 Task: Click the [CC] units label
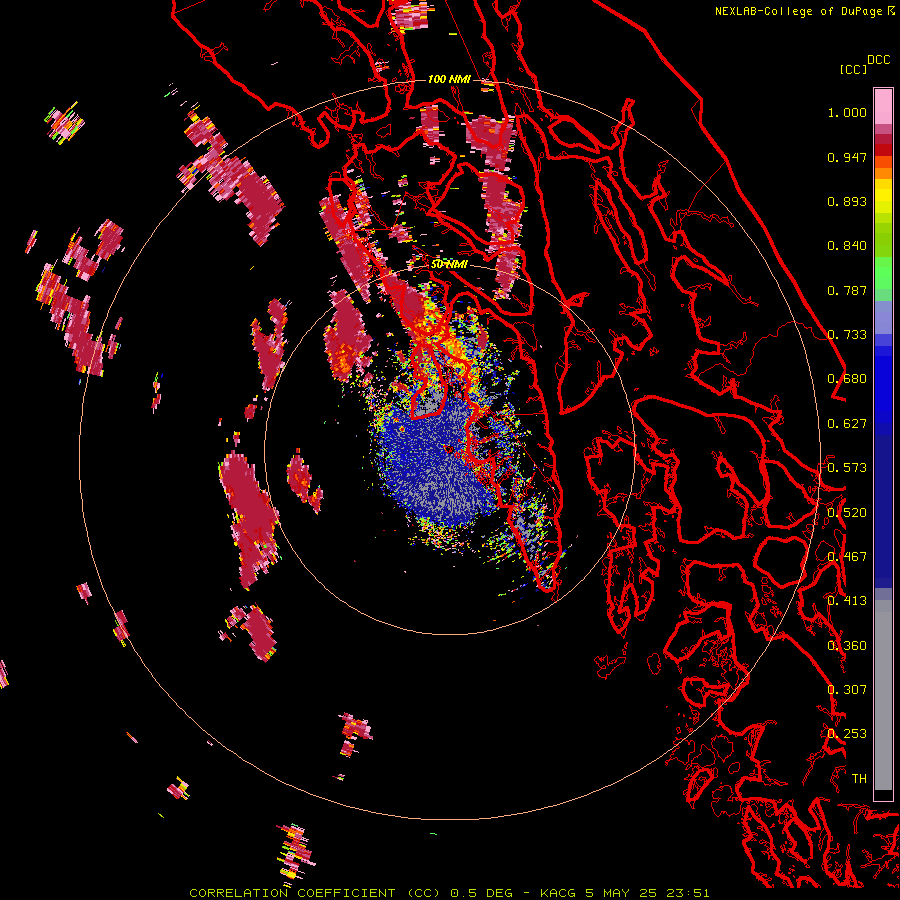coord(853,69)
